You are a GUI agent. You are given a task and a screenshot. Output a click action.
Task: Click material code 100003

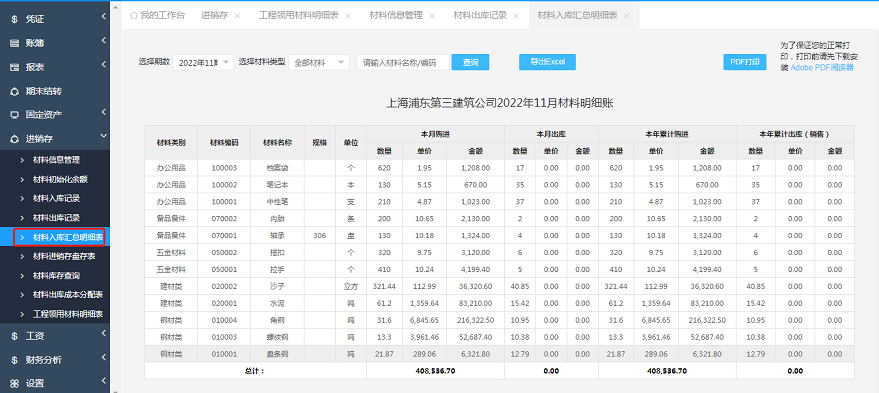pos(224,168)
